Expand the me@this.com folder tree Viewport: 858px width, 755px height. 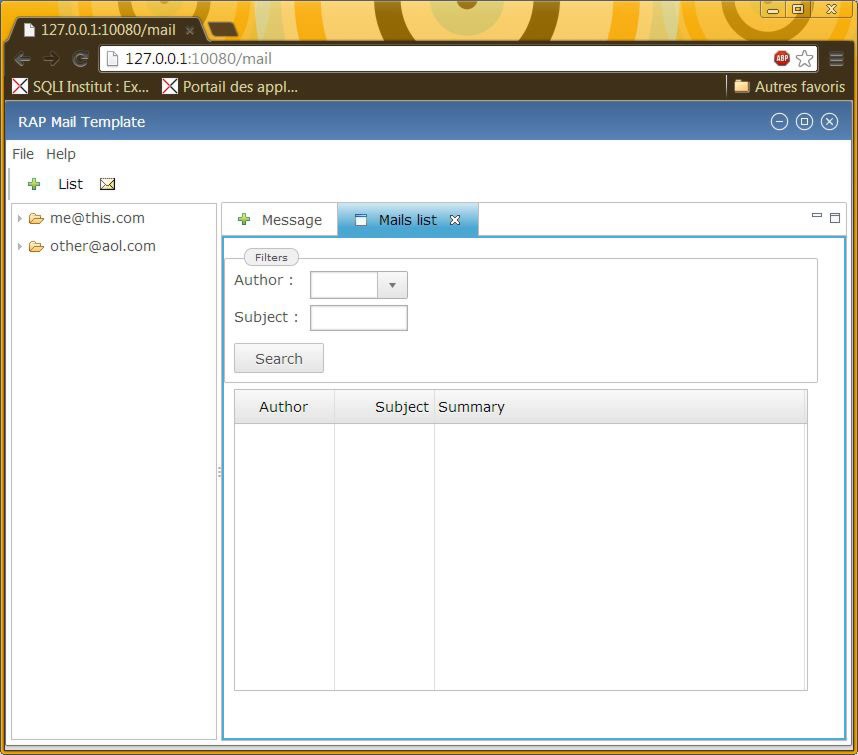pyautogui.click(x=20, y=218)
